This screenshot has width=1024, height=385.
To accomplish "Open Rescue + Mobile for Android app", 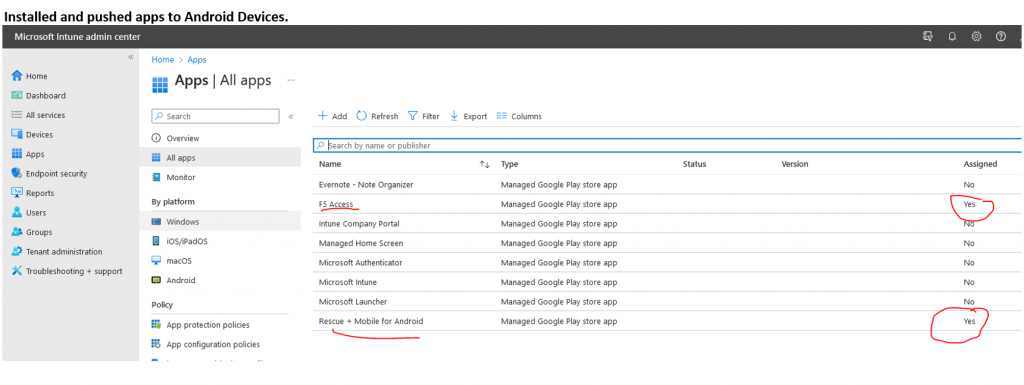I will pos(371,322).
